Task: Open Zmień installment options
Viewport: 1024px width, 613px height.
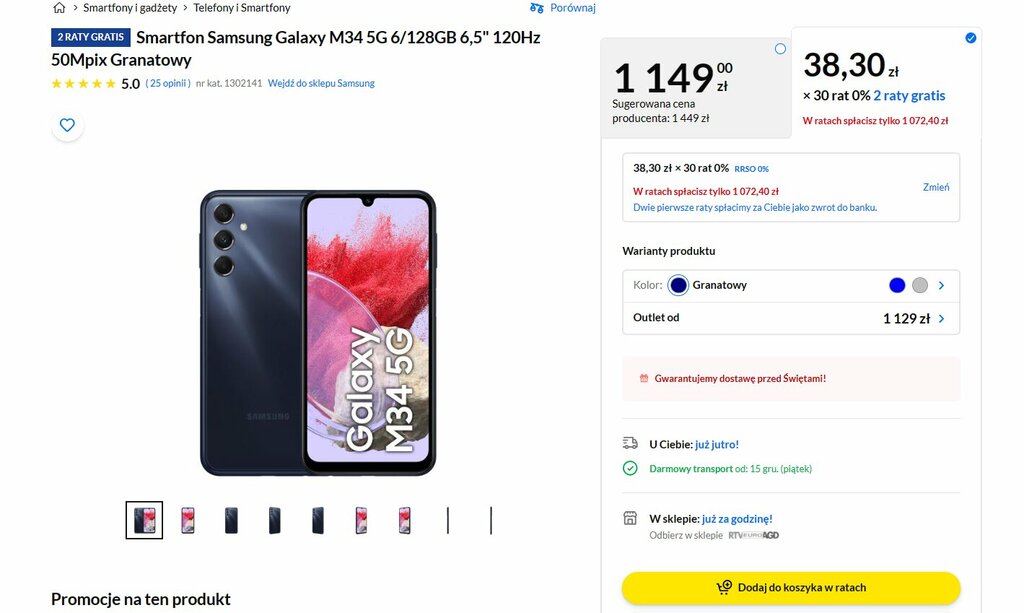Action: pos(936,187)
